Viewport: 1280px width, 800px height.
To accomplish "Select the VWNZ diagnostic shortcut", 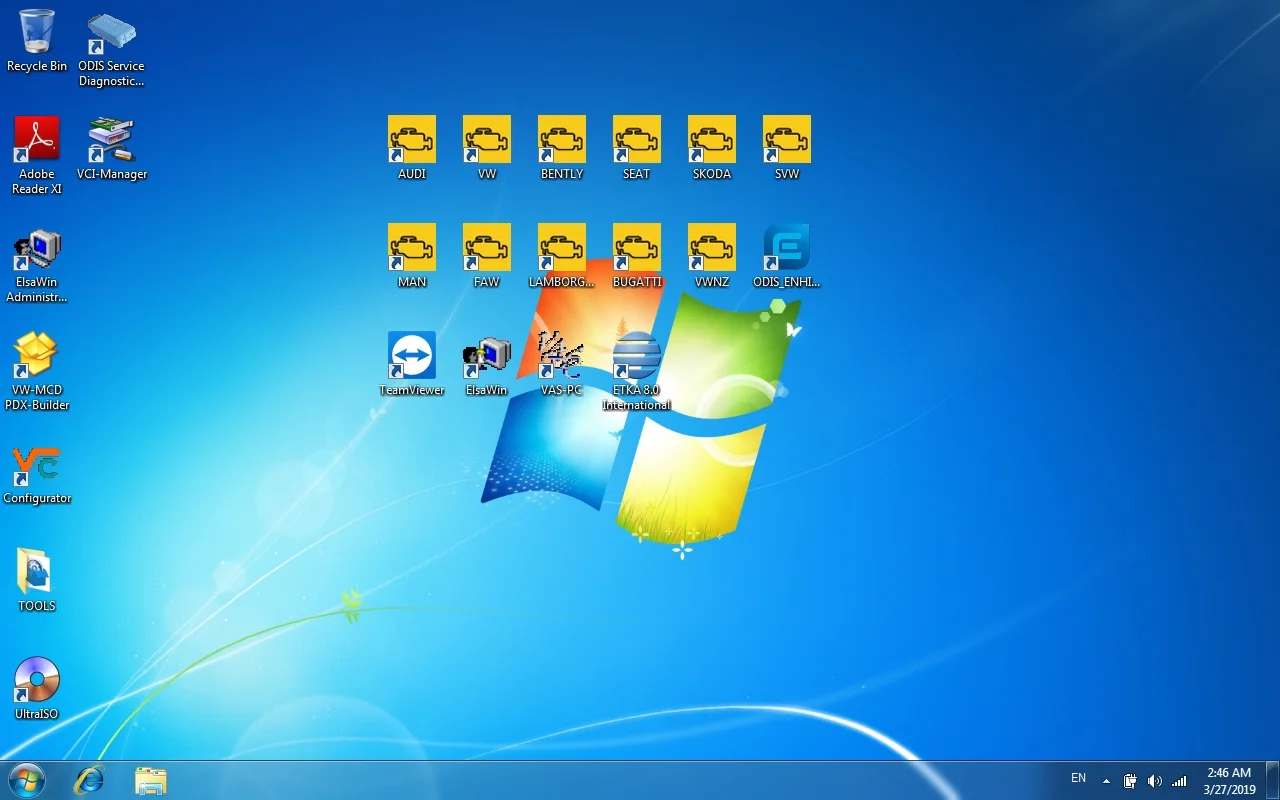I will (x=712, y=256).
